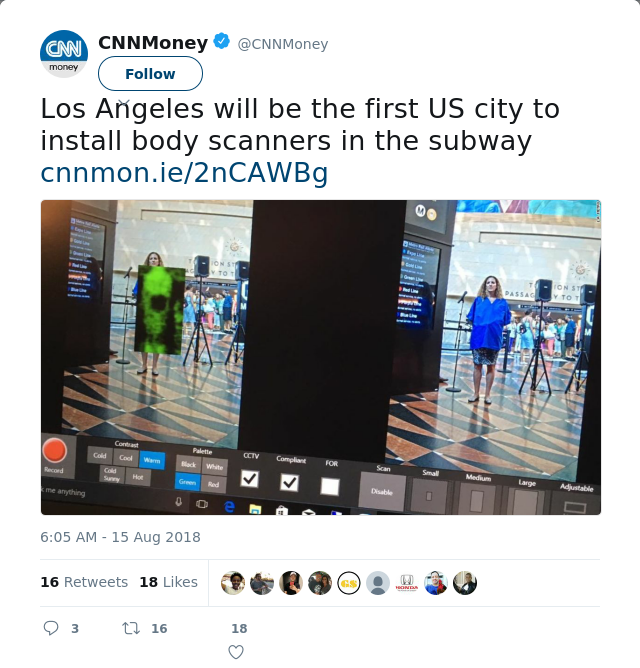Open the CNNMoney profile avatar
The image size is (640, 668).
pyautogui.click(x=64, y=54)
